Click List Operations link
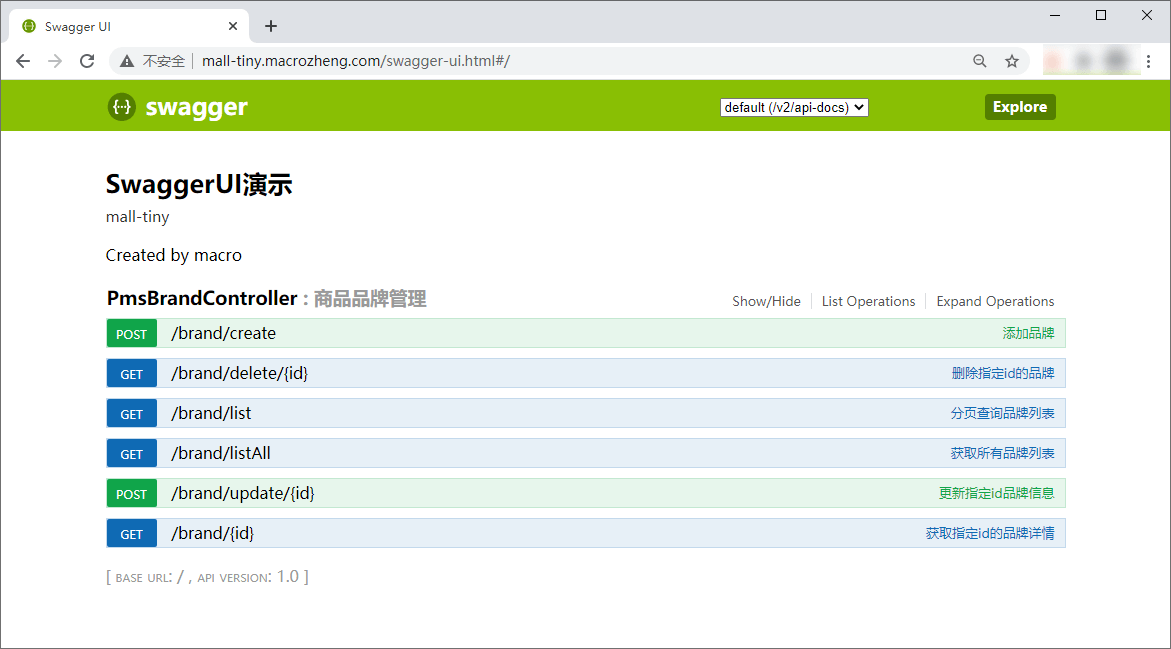 868,301
